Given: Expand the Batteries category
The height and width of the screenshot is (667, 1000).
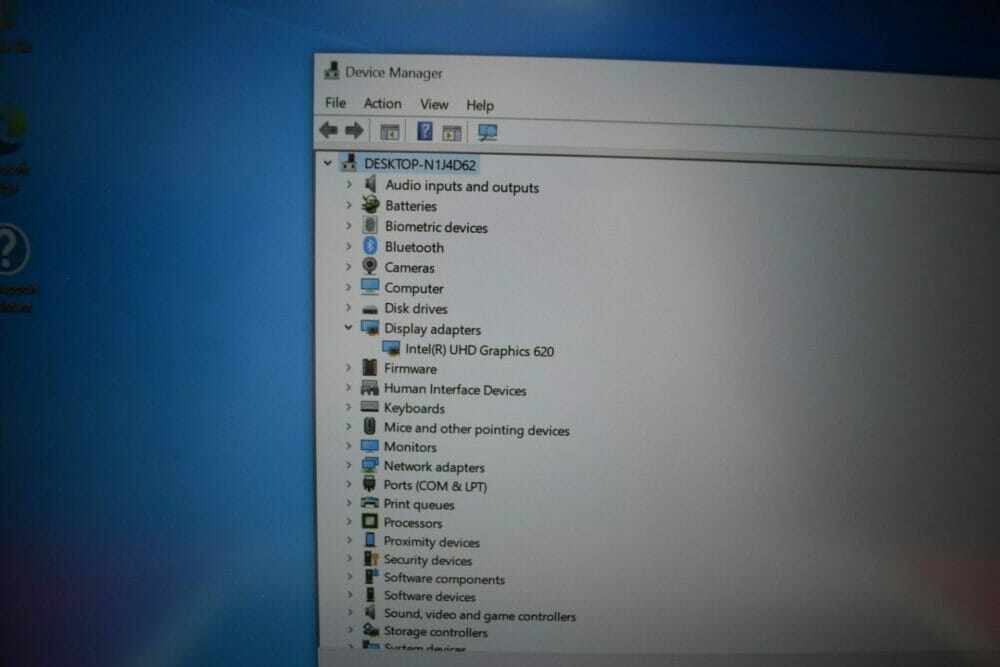Looking at the screenshot, I should 349,205.
